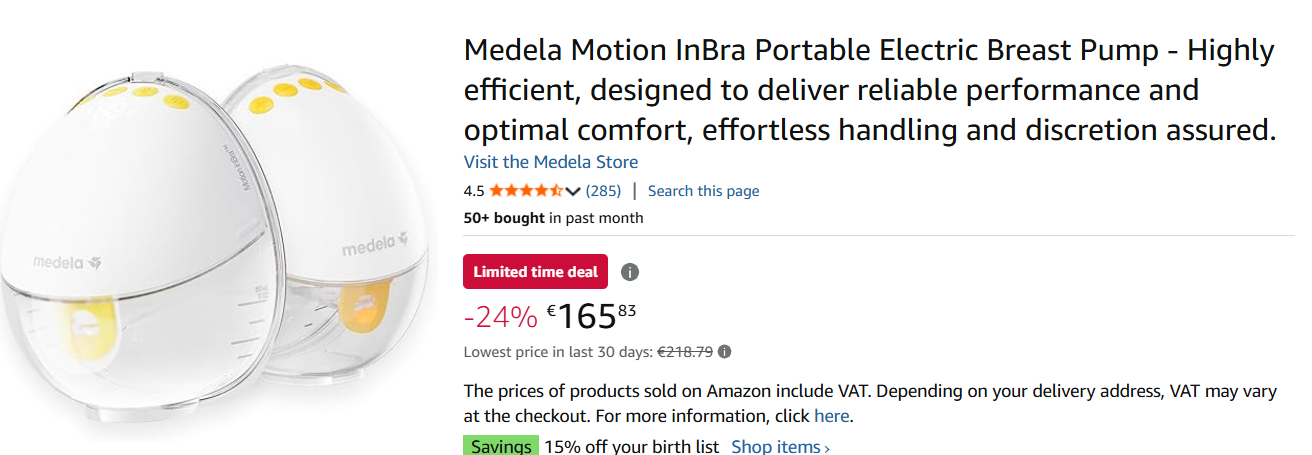Click the Search this page link
The image size is (1312, 455).
703,191
